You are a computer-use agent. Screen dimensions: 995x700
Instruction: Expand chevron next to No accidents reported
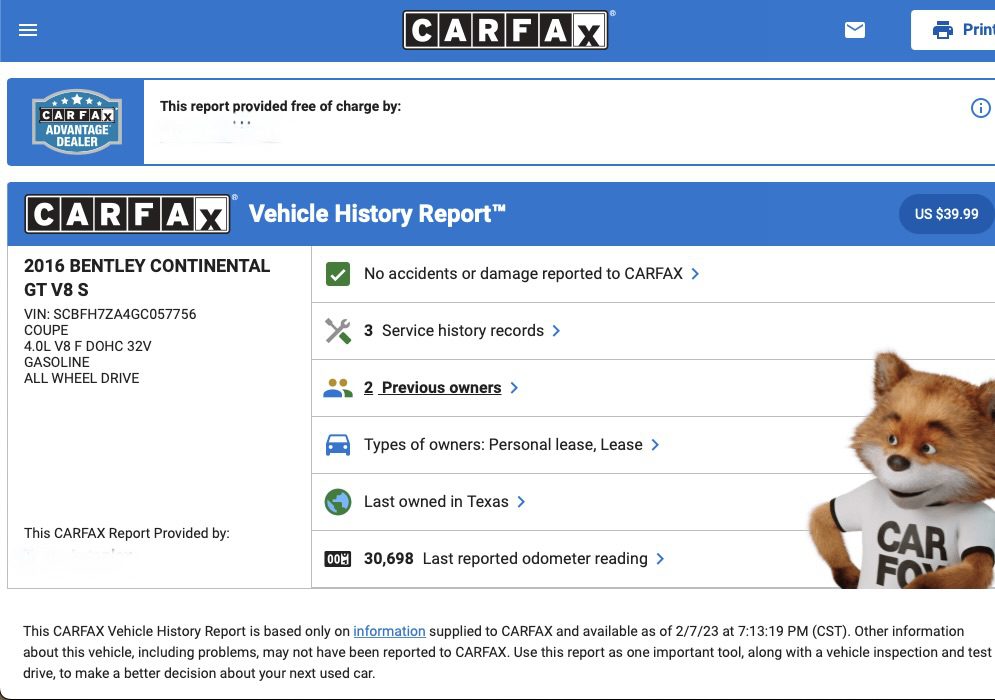695,274
